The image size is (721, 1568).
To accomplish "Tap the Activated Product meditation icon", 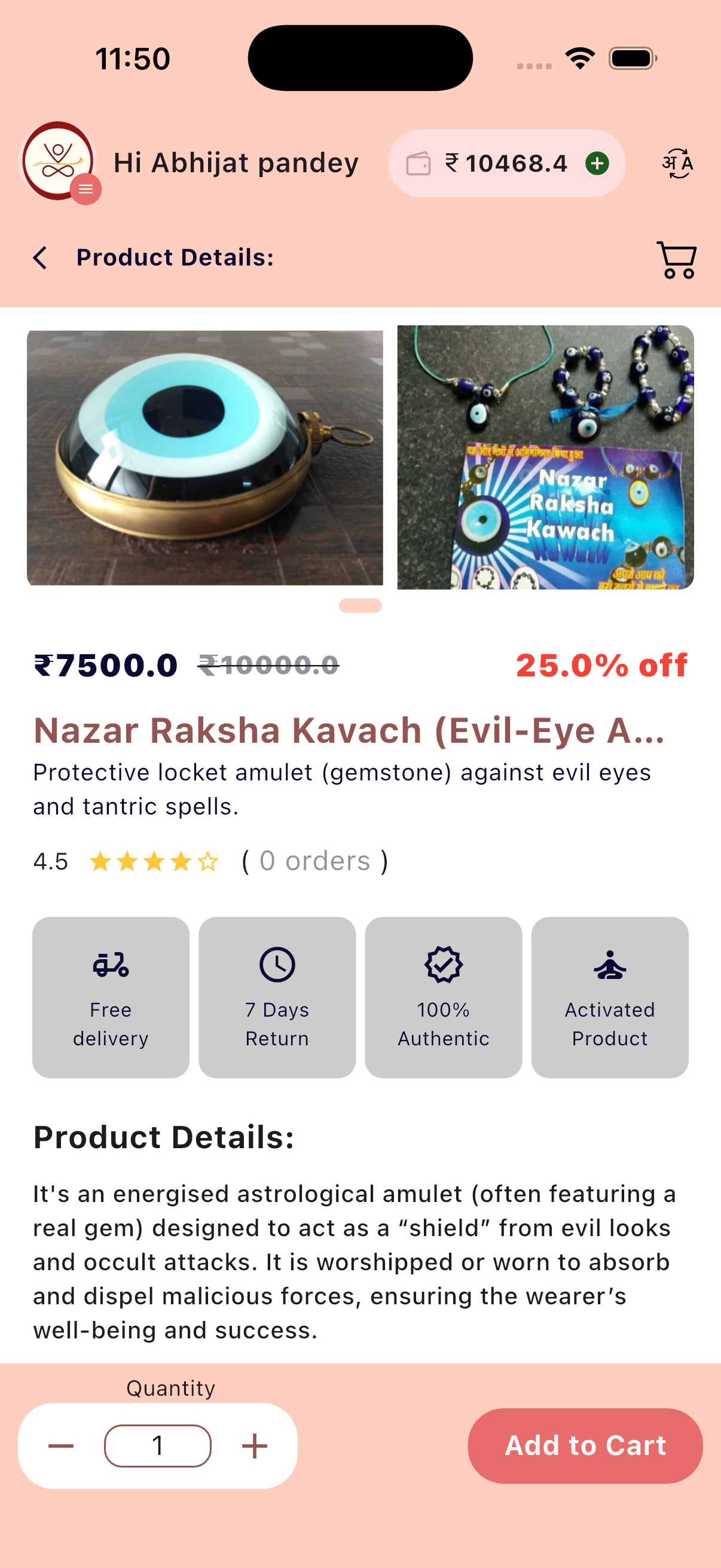I will pyautogui.click(x=610, y=964).
